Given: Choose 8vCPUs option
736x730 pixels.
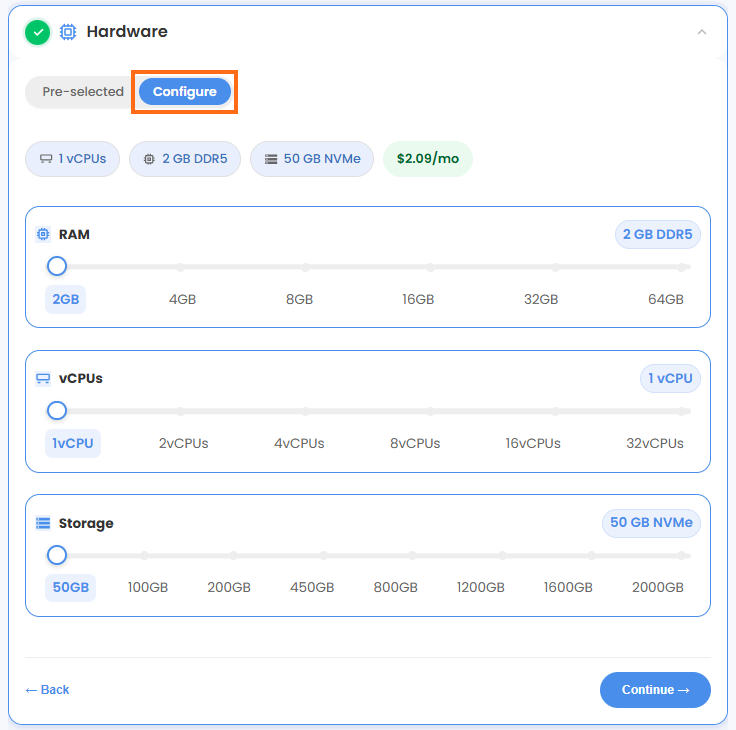Looking at the screenshot, I should pyautogui.click(x=415, y=443).
